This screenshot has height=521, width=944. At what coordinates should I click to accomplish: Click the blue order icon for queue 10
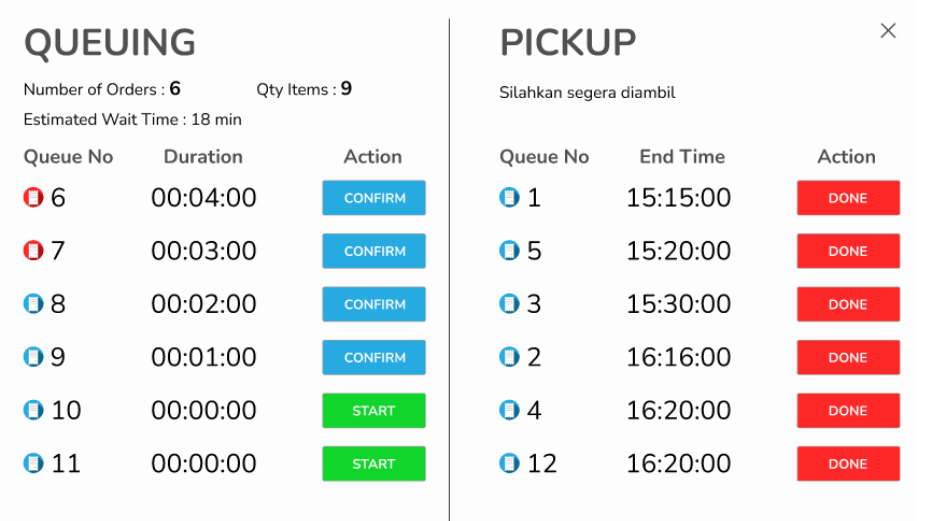click(x=33, y=410)
